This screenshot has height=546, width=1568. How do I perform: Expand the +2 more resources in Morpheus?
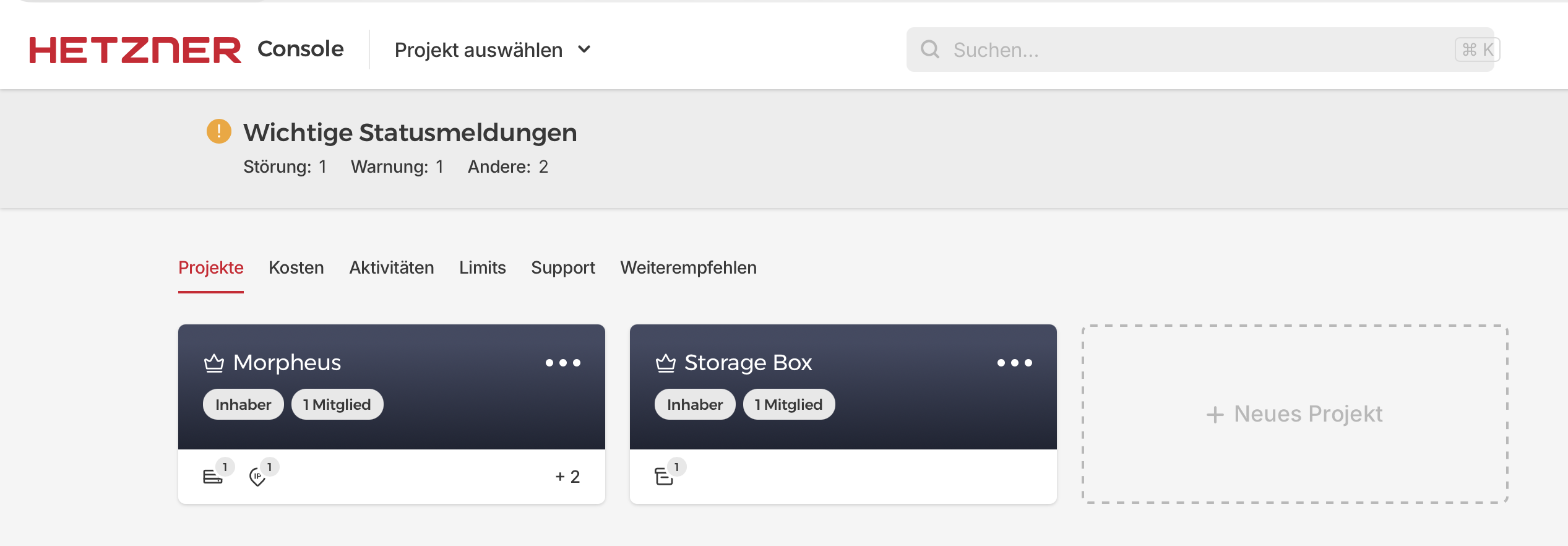tap(567, 477)
